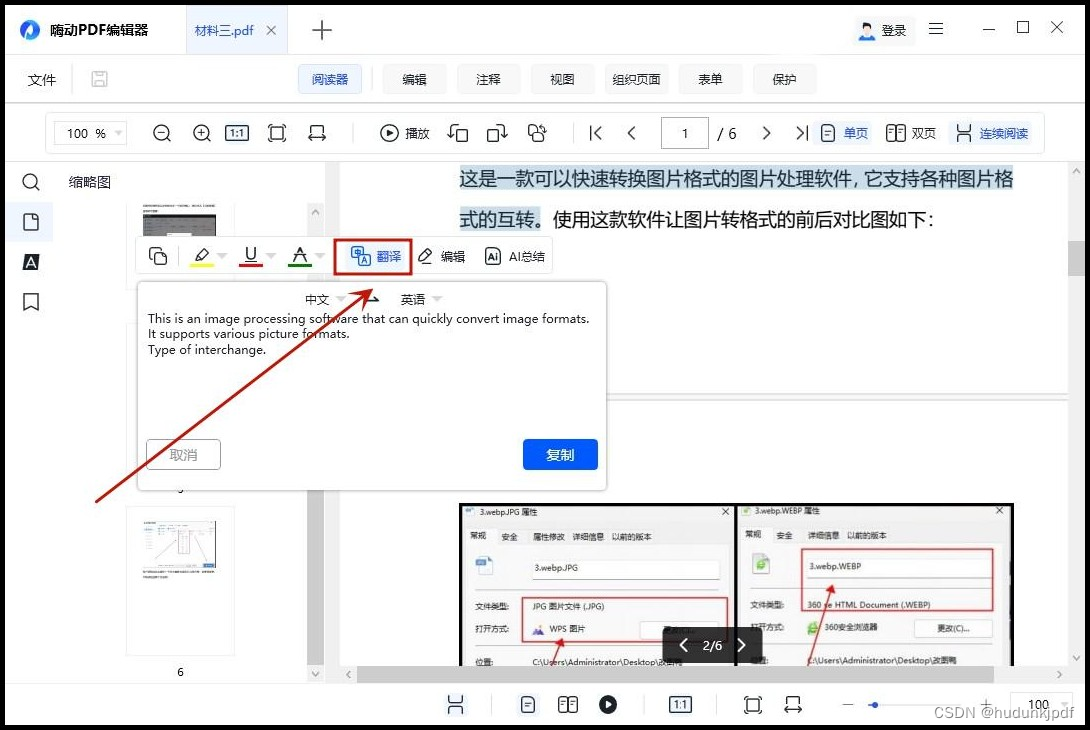Viewport: 1090px width, 730px height.
Task: Open search panel in left sidebar
Action: pyautogui.click(x=31, y=182)
